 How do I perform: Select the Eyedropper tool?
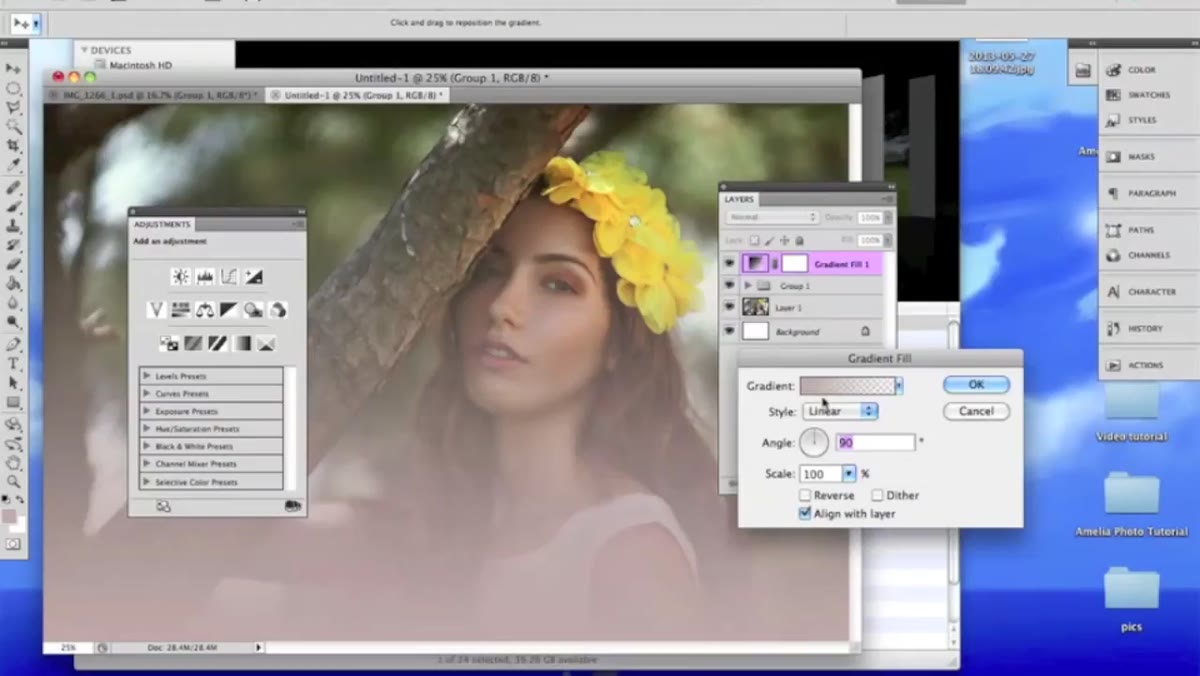click(x=13, y=165)
